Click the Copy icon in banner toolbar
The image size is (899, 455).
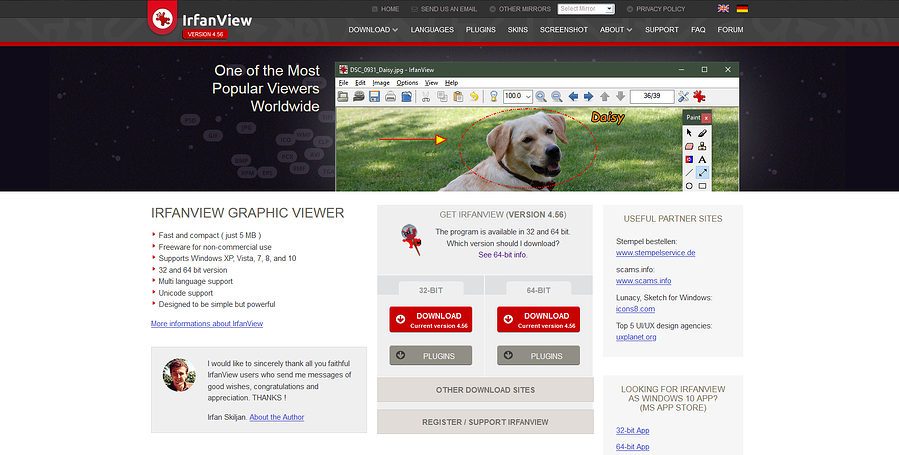click(442, 96)
